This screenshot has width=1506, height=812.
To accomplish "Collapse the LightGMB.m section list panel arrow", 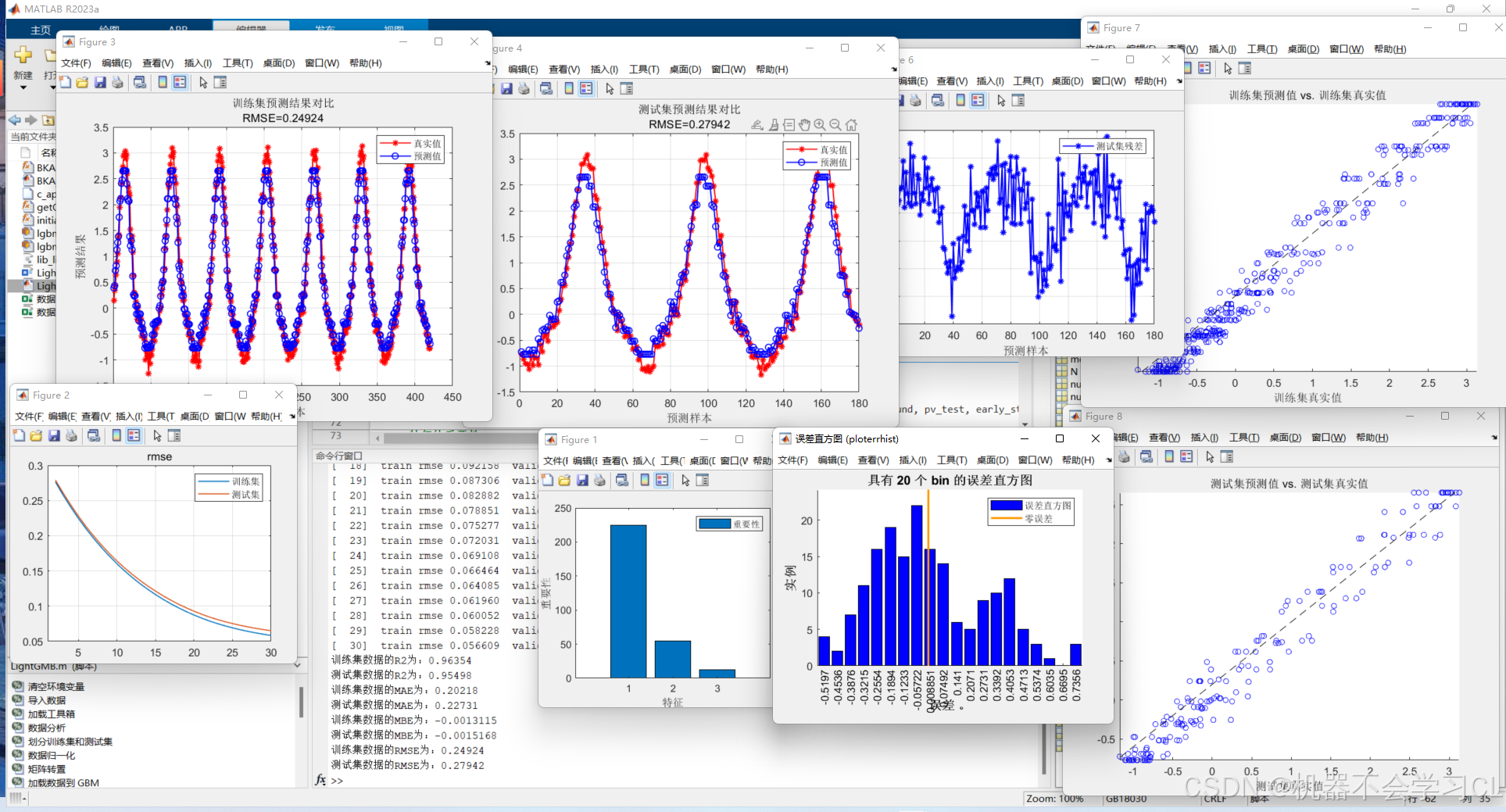I will point(297,665).
